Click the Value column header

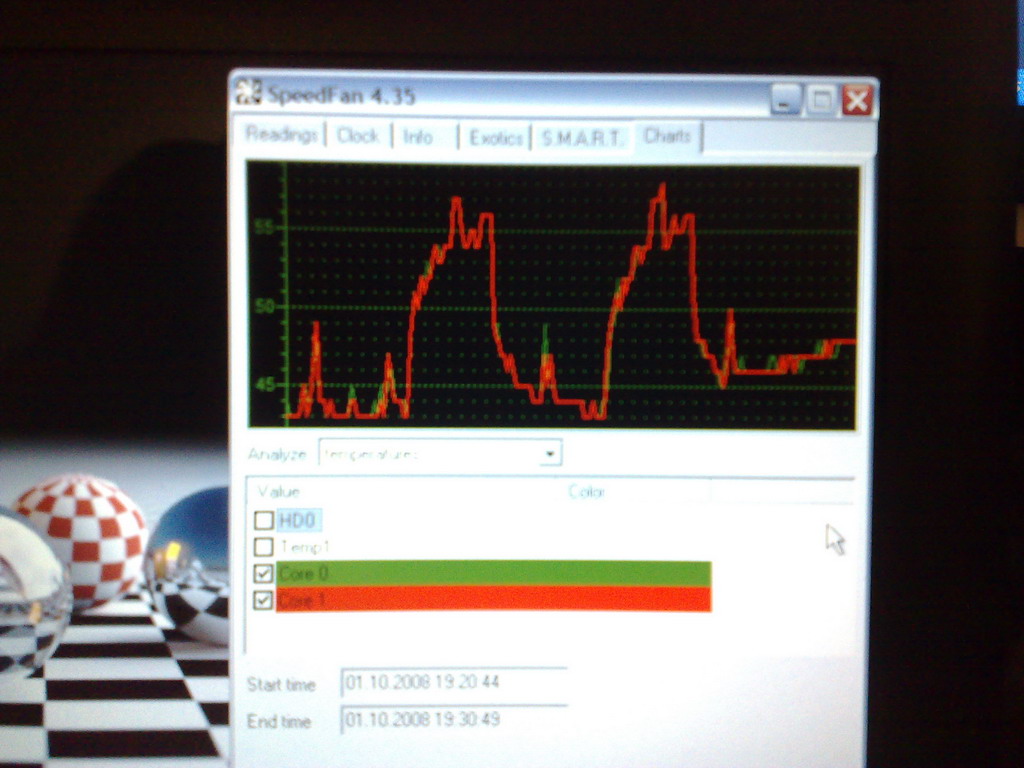tap(404, 491)
